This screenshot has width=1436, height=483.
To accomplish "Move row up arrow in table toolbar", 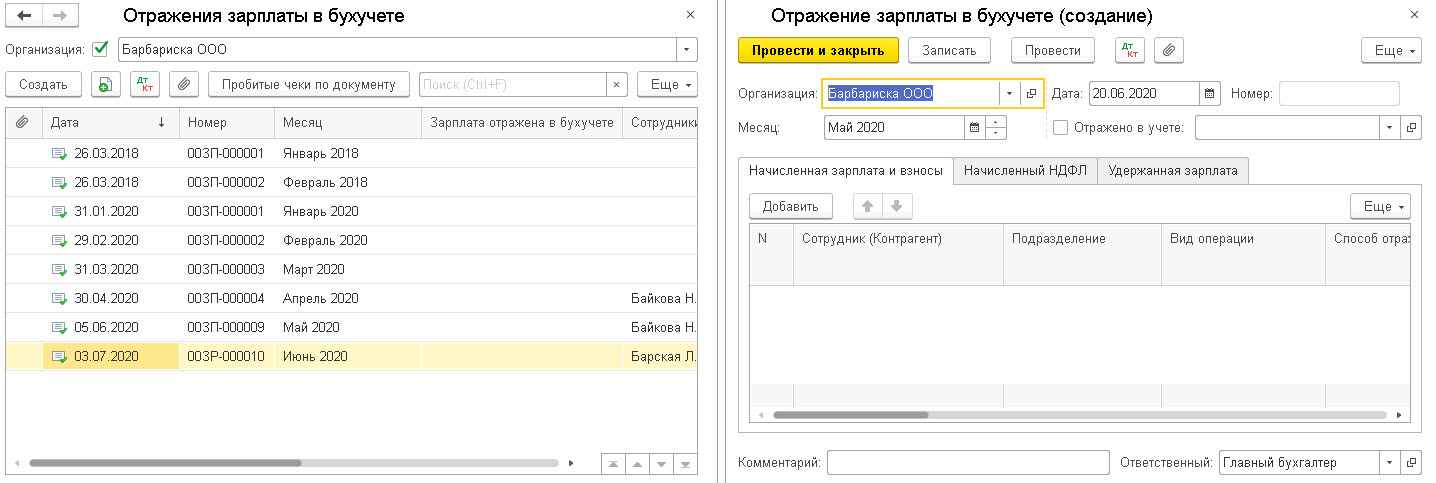I will tap(868, 207).
